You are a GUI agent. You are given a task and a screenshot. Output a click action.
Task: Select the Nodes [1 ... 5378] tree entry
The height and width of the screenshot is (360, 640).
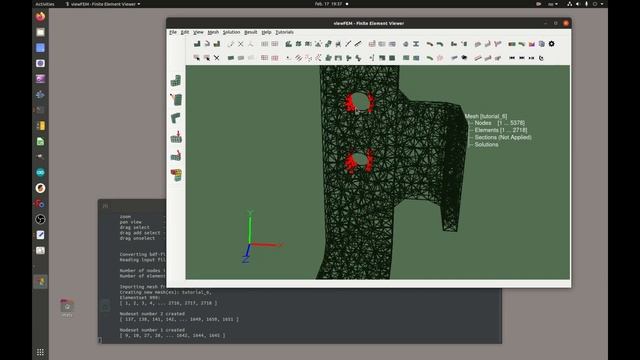pyautogui.click(x=500, y=123)
